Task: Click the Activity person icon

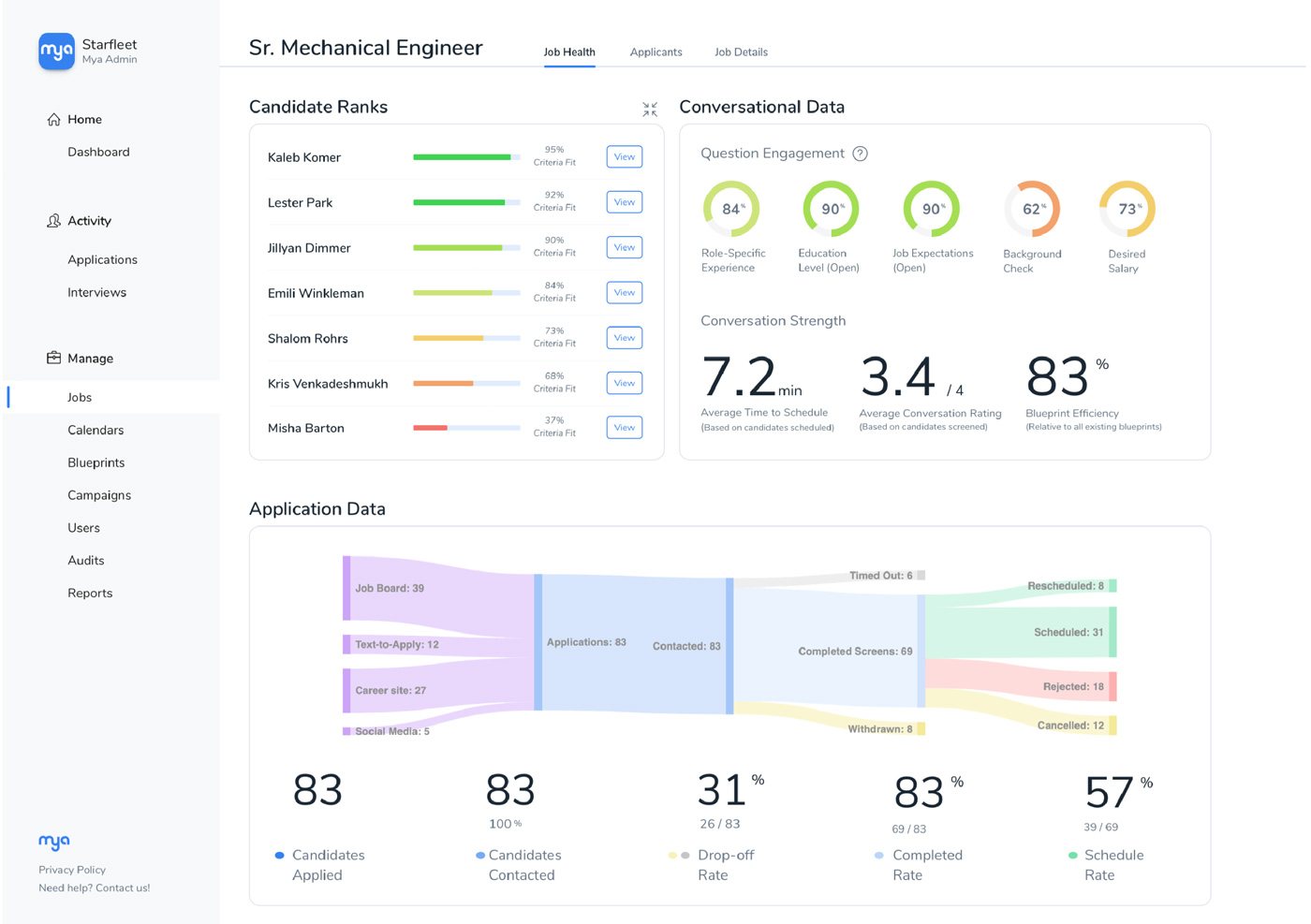Action: point(53,221)
